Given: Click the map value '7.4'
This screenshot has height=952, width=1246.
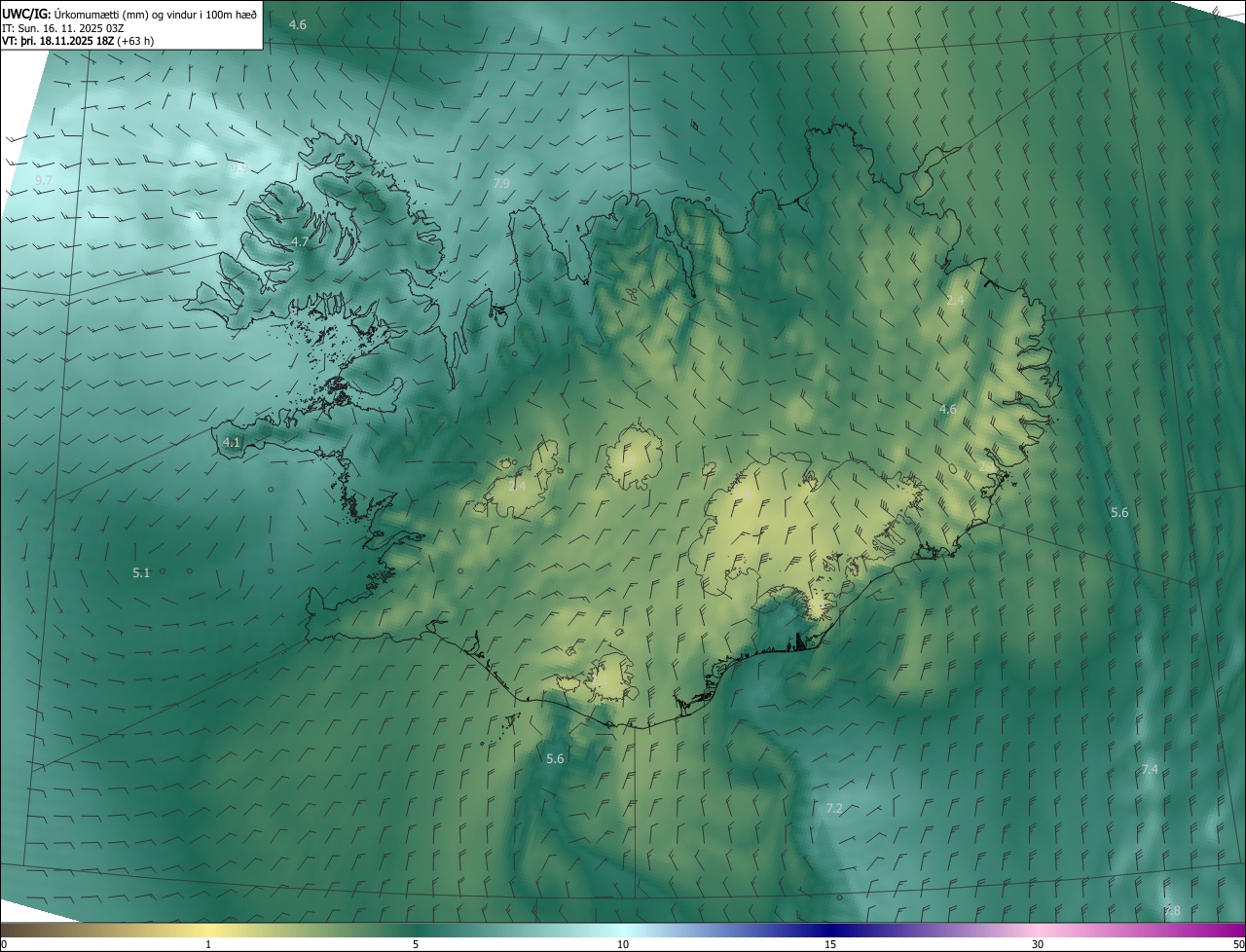Looking at the screenshot, I should [x=1150, y=770].
